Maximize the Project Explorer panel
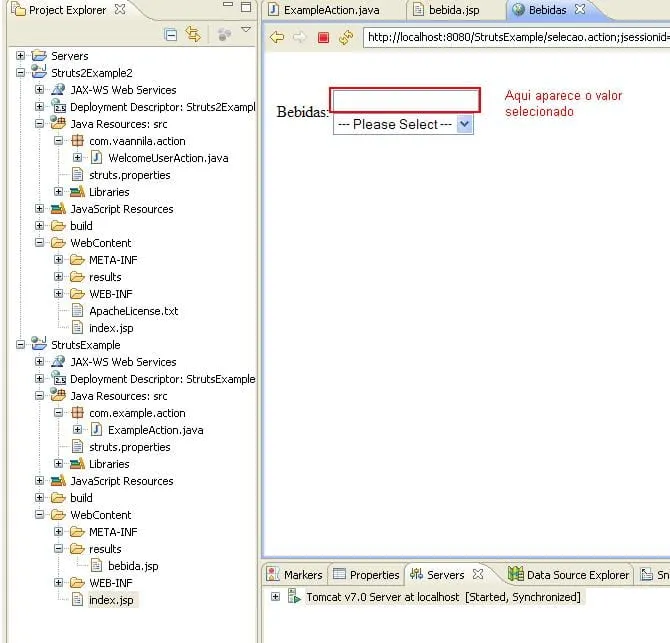Screen dimensions: 670x643 (246, 7)
